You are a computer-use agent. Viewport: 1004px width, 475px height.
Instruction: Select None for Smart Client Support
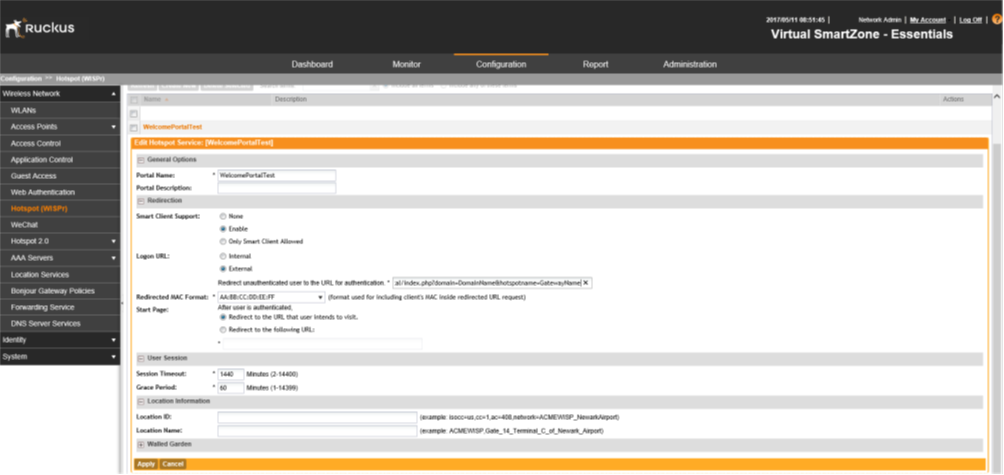pos(222,216)
